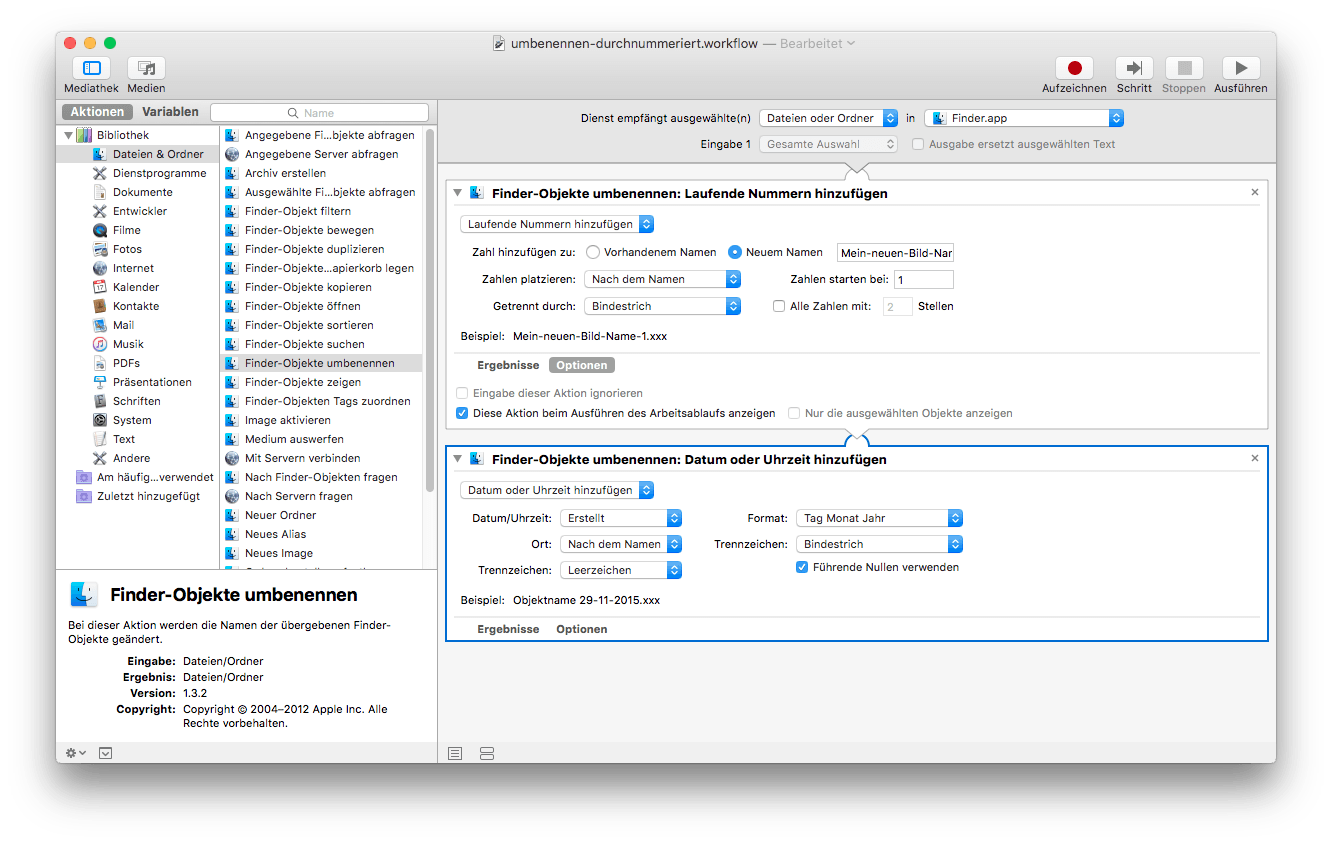
Task: Click Optionen in the Laufende Nummern action
Action: 582,365
